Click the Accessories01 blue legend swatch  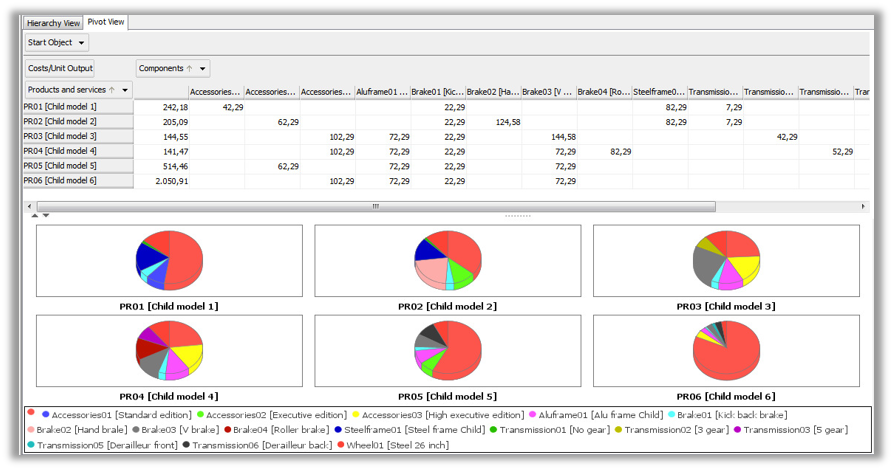[46, 415]
